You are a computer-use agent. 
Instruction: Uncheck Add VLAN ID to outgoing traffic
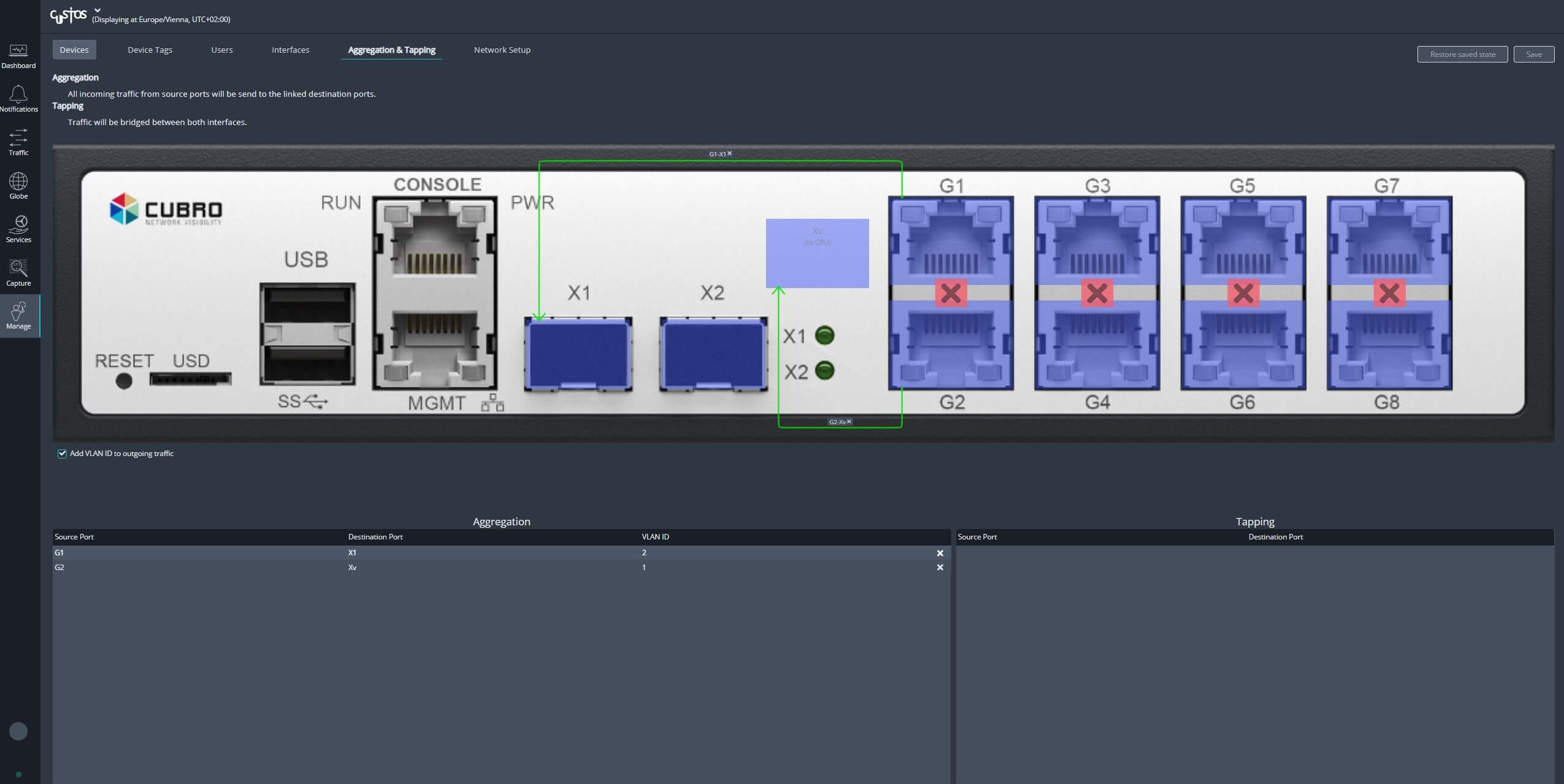point(62,454)
